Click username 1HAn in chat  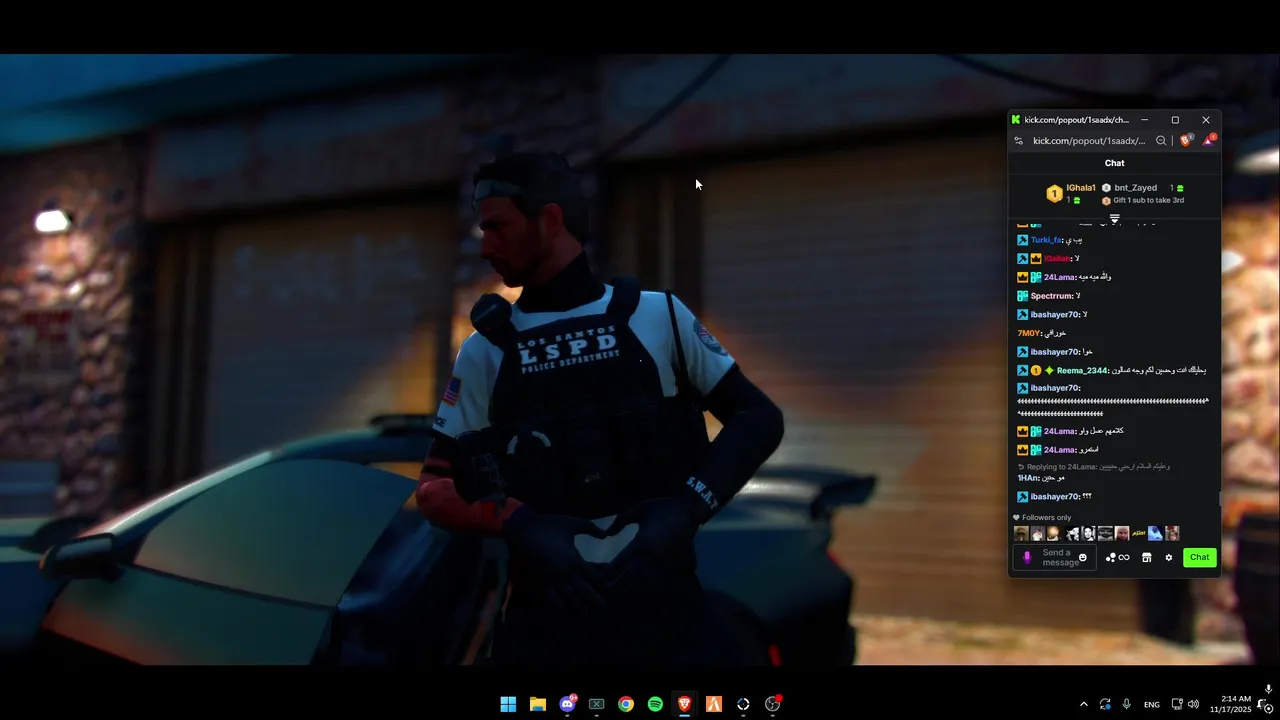[x=1028, y=478]
